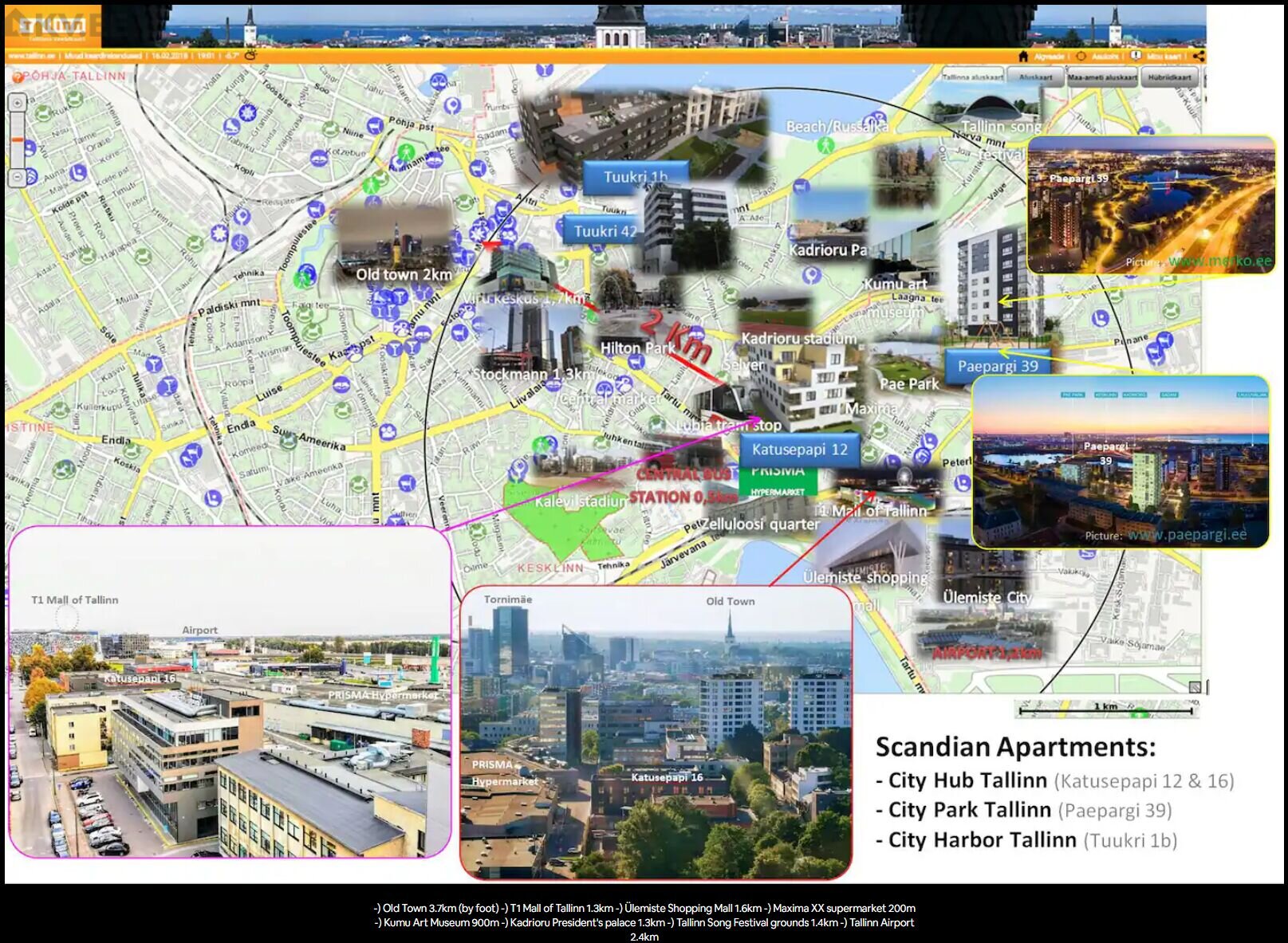Switch to Aluskaart base map tab

pyautogui.click(x=1034, y=77)
